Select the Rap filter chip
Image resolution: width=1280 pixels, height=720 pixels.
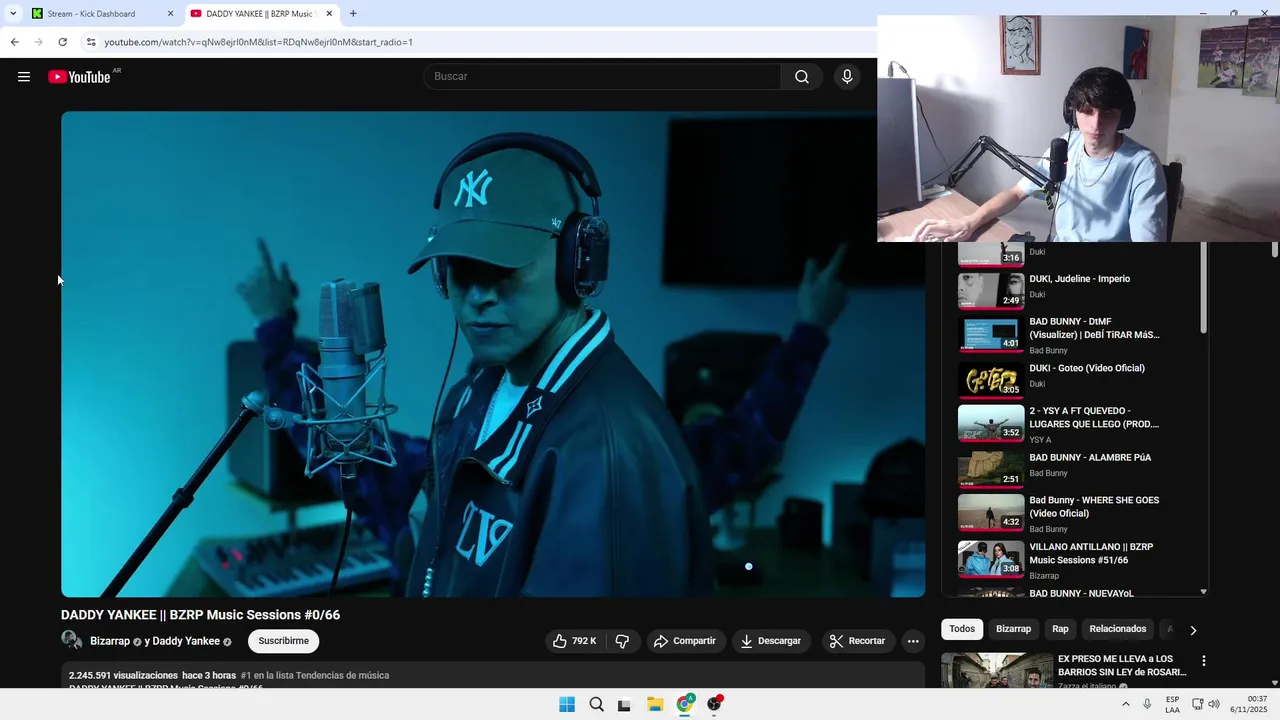tap(1060, 629)
